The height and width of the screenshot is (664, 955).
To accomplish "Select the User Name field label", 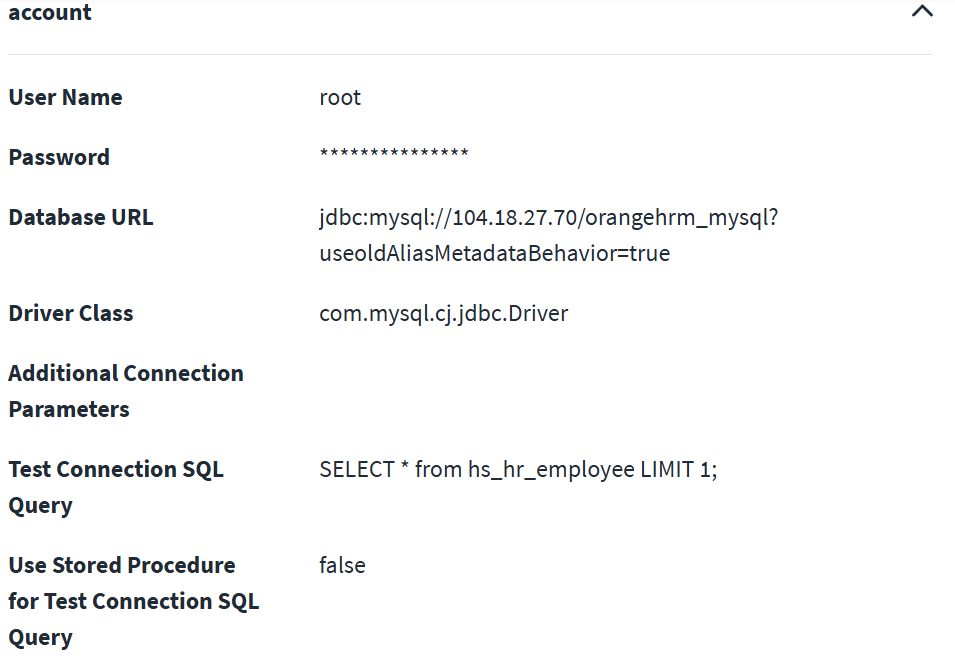I will pyautogui.click(x=65, y=97).
